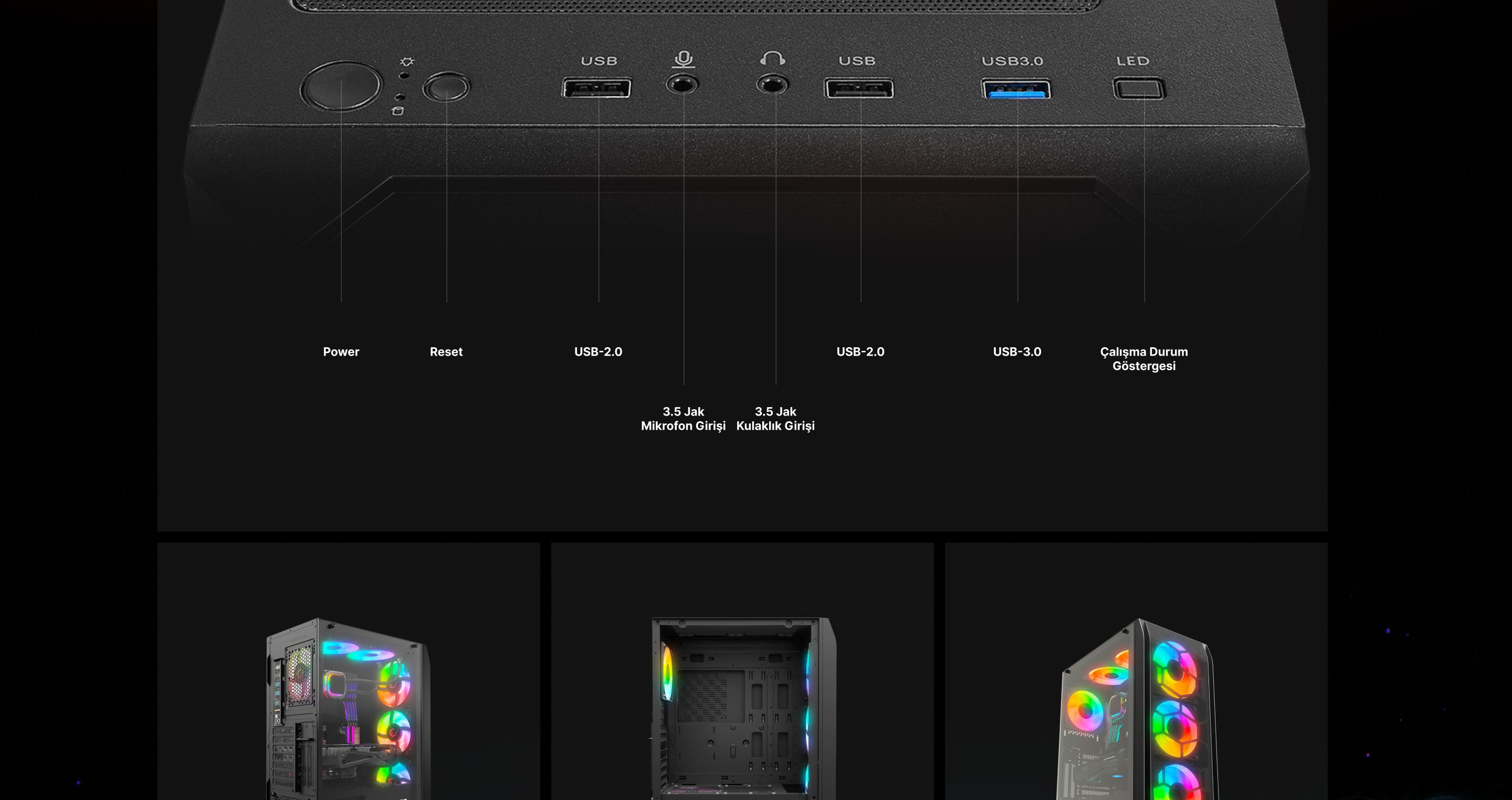Image resolution: width=1512 pixels, height=800 pixels.
Task: Click the "3.5 Jak Mikrofon Girişi" label
Action: click(683, 419)
